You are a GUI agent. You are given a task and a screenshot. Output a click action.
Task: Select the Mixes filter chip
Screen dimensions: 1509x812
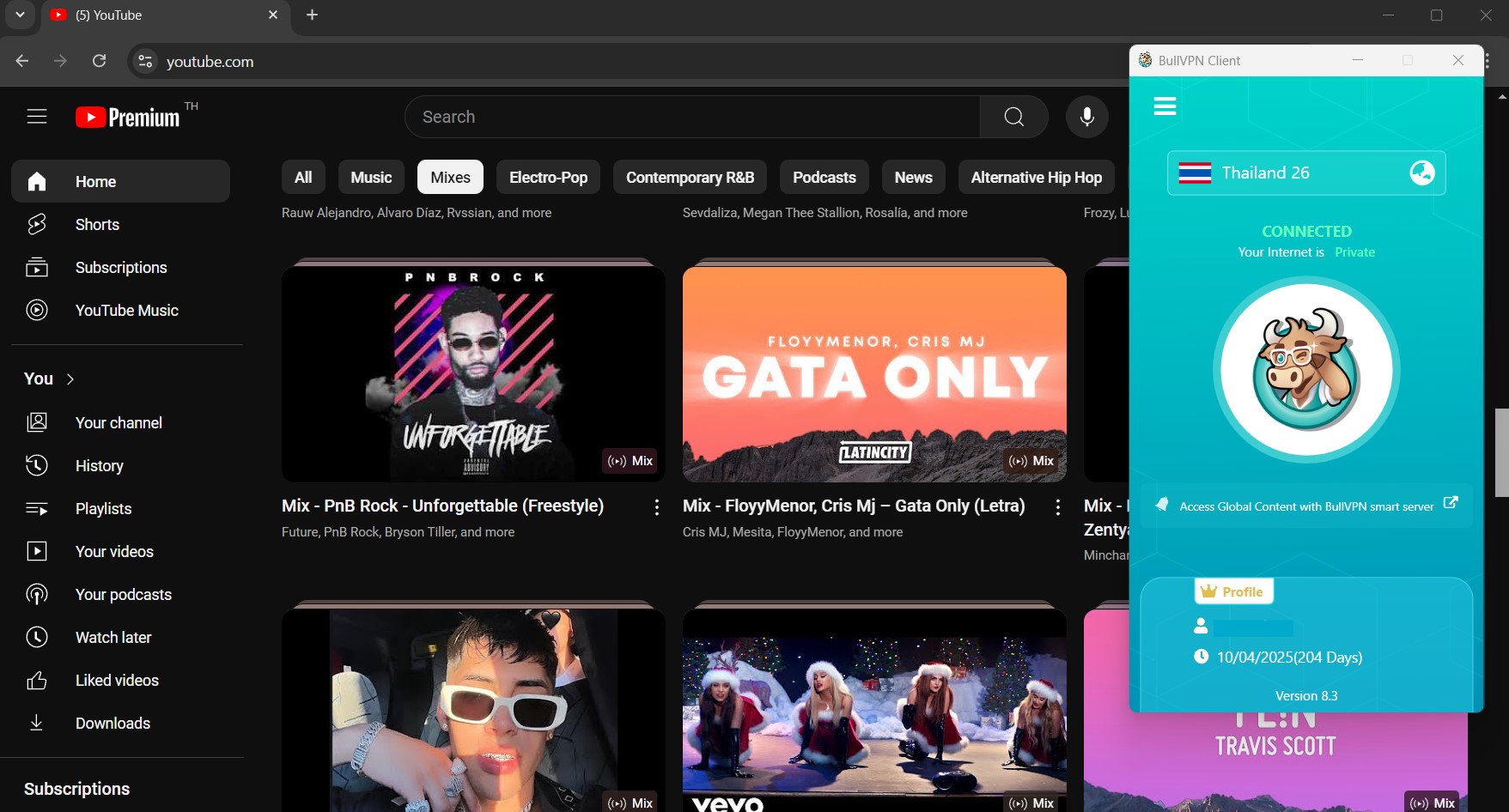451,178
